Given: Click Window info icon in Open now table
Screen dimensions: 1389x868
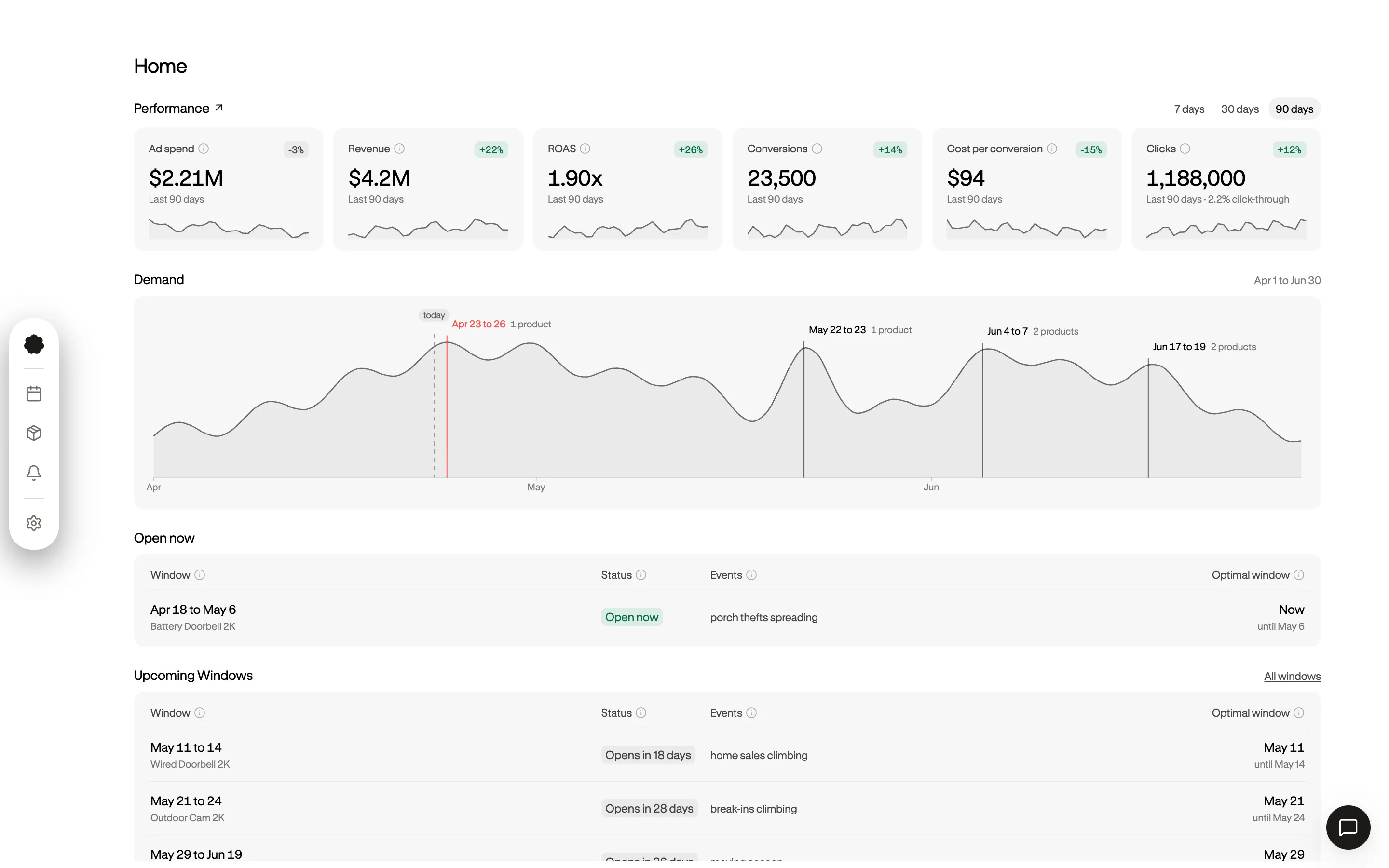Looking at the screenshot, I should tap(200, 575).
